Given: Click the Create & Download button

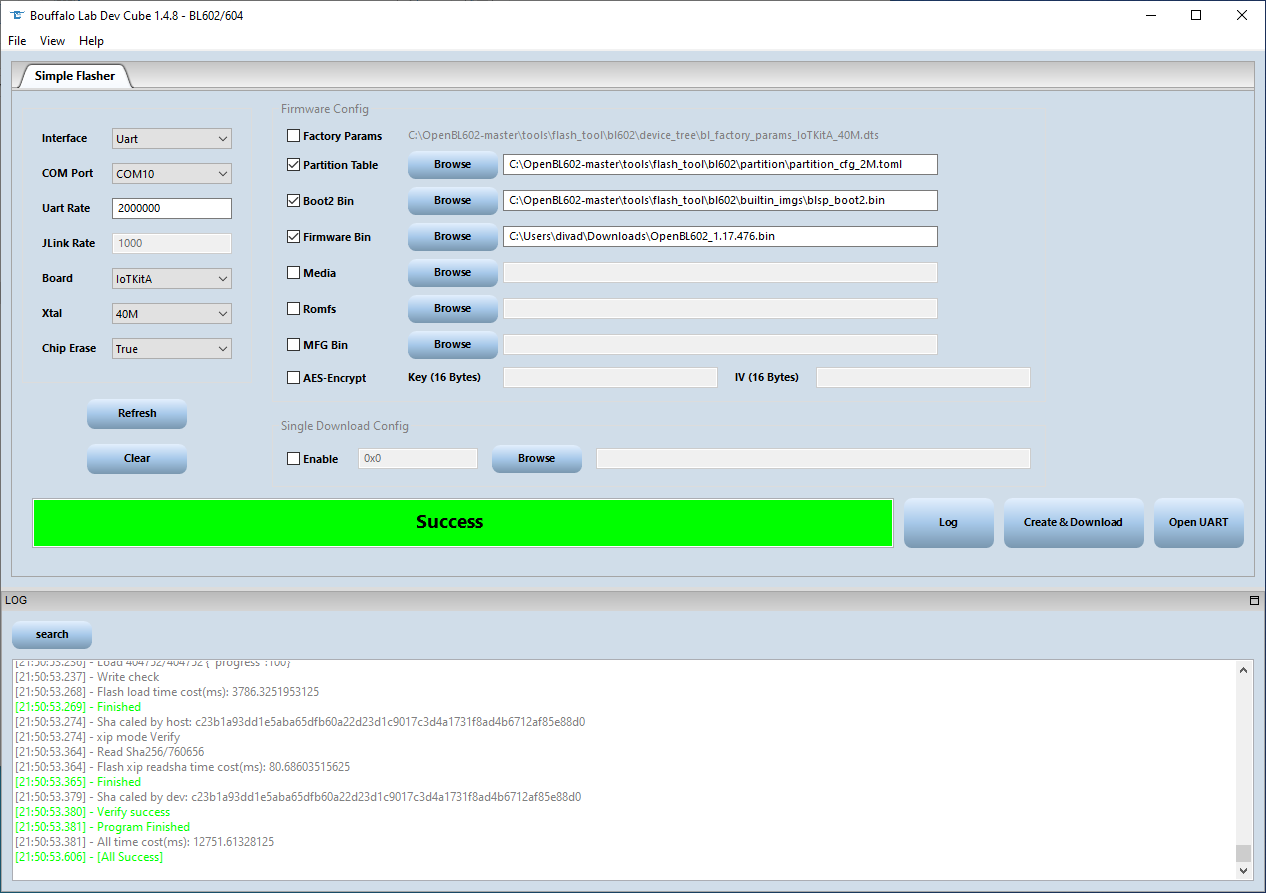Looking at the screenshot, I should 1073,523.
